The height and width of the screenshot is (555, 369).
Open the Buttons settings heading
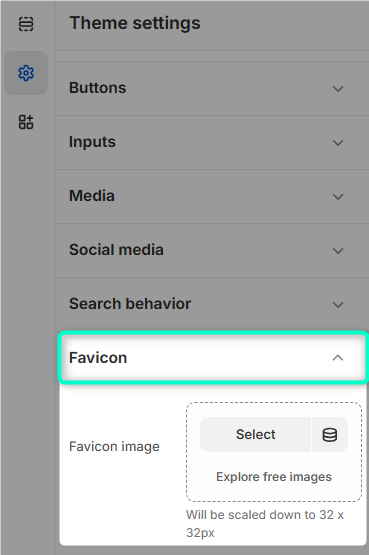(x=98, y=88)
